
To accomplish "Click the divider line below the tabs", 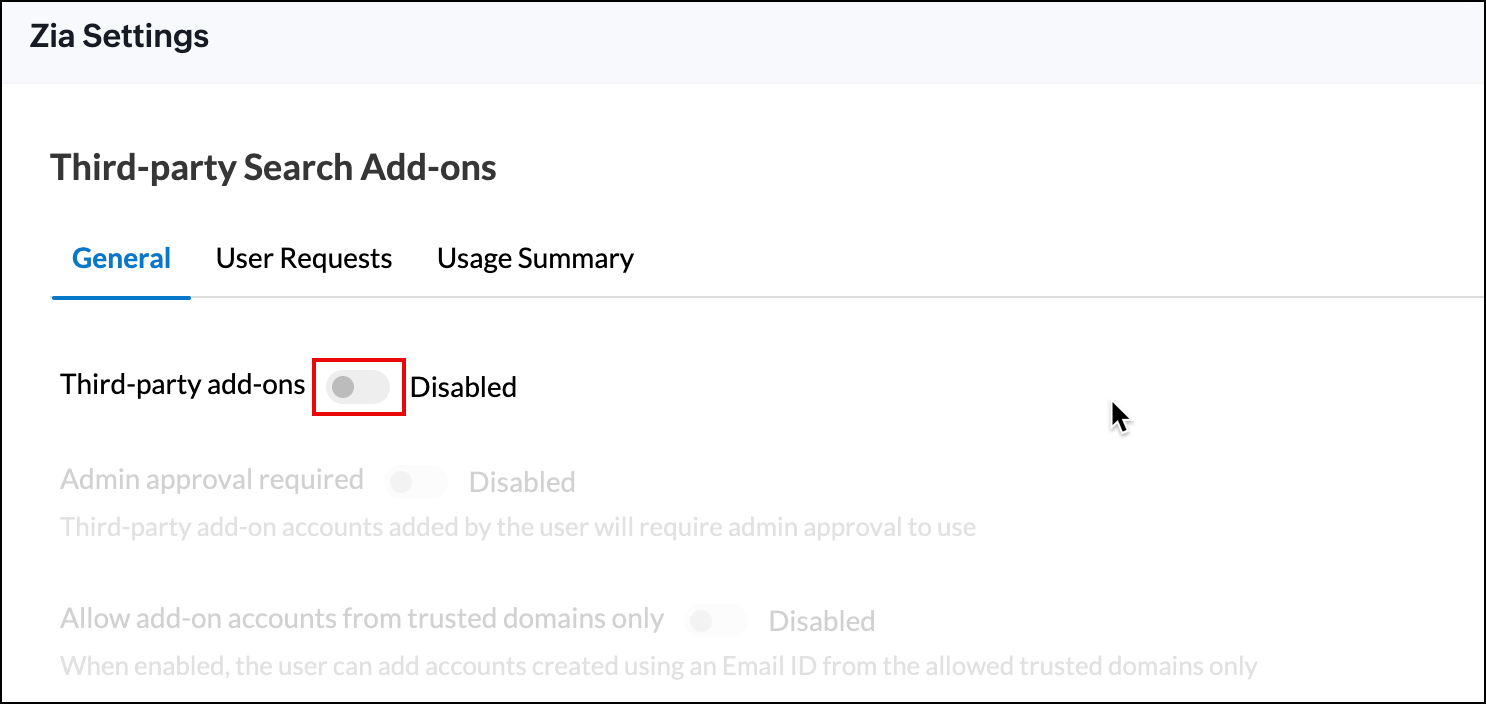I will click(800, 297).
